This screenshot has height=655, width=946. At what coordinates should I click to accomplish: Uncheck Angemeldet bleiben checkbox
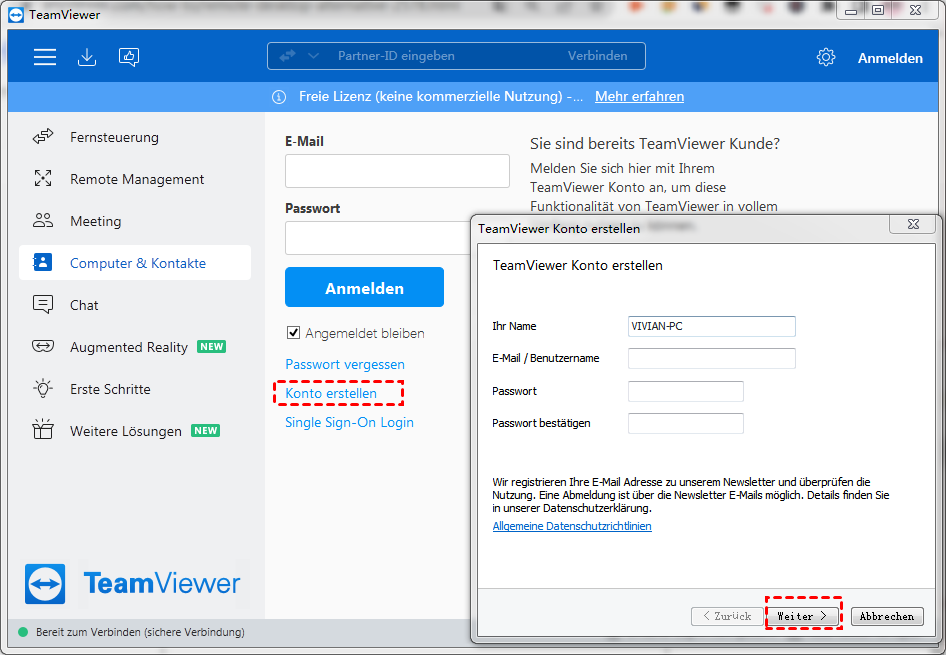coord(294,333)
